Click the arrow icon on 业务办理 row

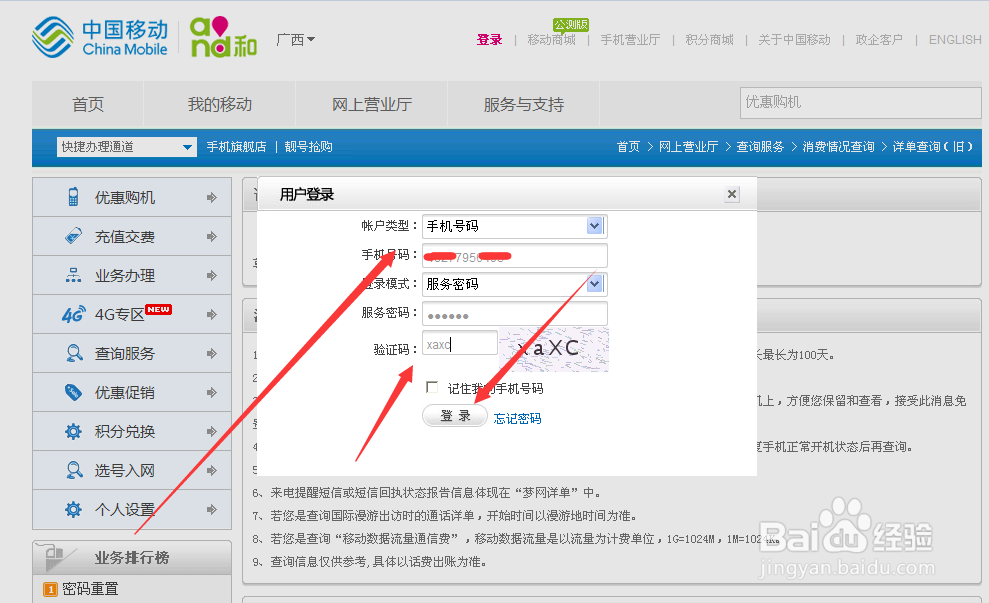pyautogui.click(x=211, y=276)
